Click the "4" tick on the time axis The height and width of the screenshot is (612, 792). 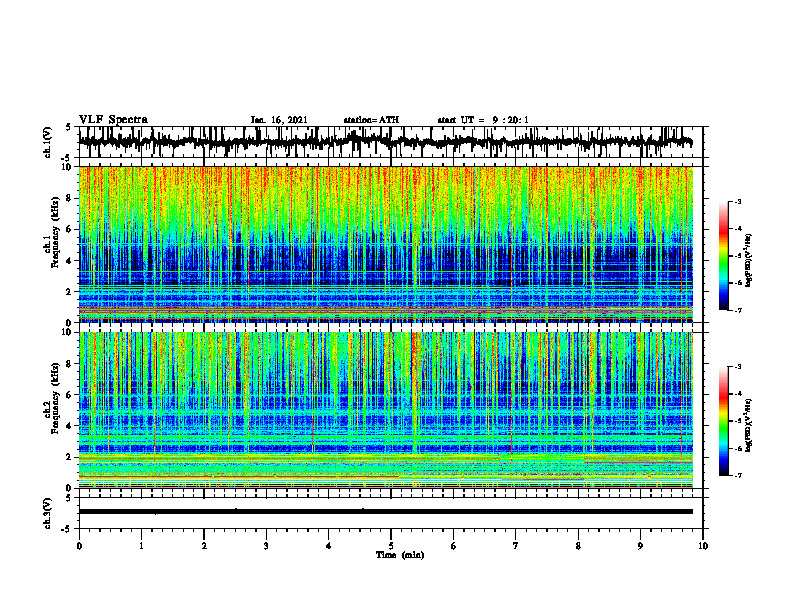pyautogui.click(x=329, y=546)
